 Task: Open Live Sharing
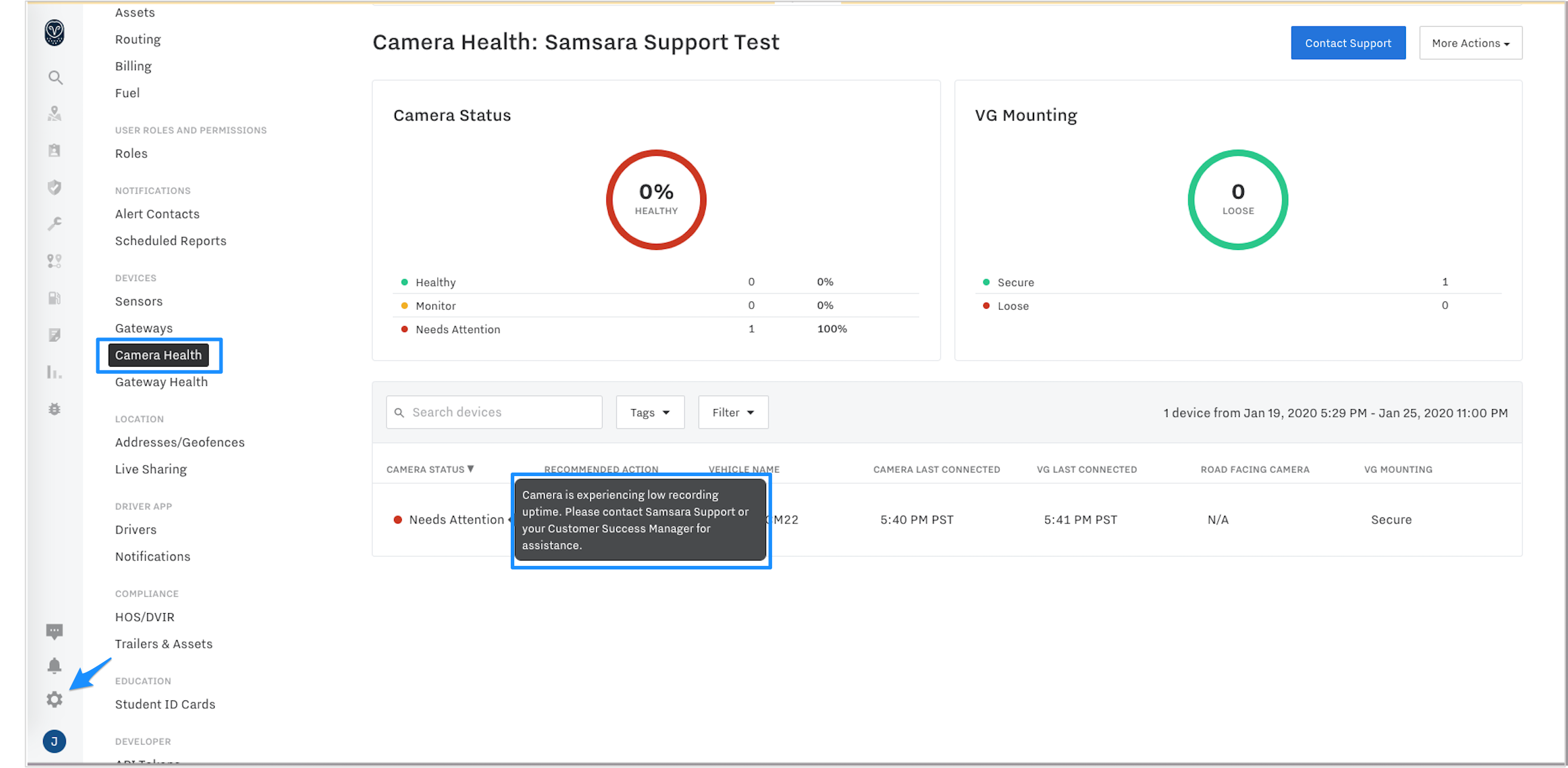coord(151,469)
